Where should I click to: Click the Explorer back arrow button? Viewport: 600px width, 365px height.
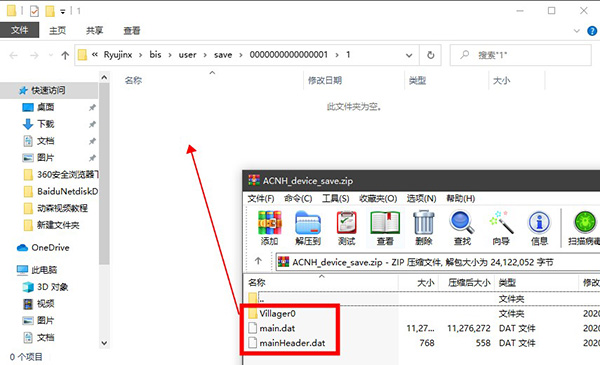tap(13, 55)
